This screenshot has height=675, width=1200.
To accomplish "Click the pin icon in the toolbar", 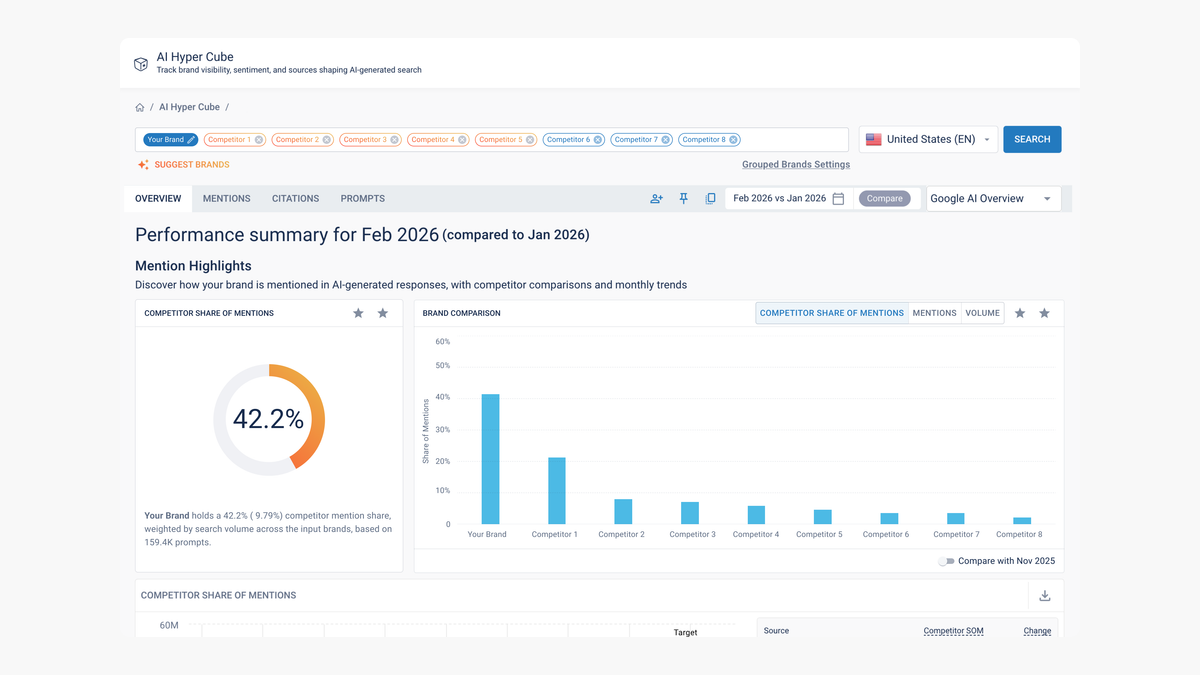I will pyautogui.click(x=684, y=199).
